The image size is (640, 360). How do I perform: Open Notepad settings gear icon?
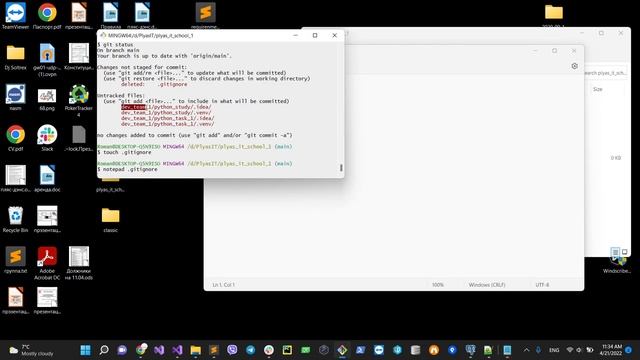pos(574,66)
